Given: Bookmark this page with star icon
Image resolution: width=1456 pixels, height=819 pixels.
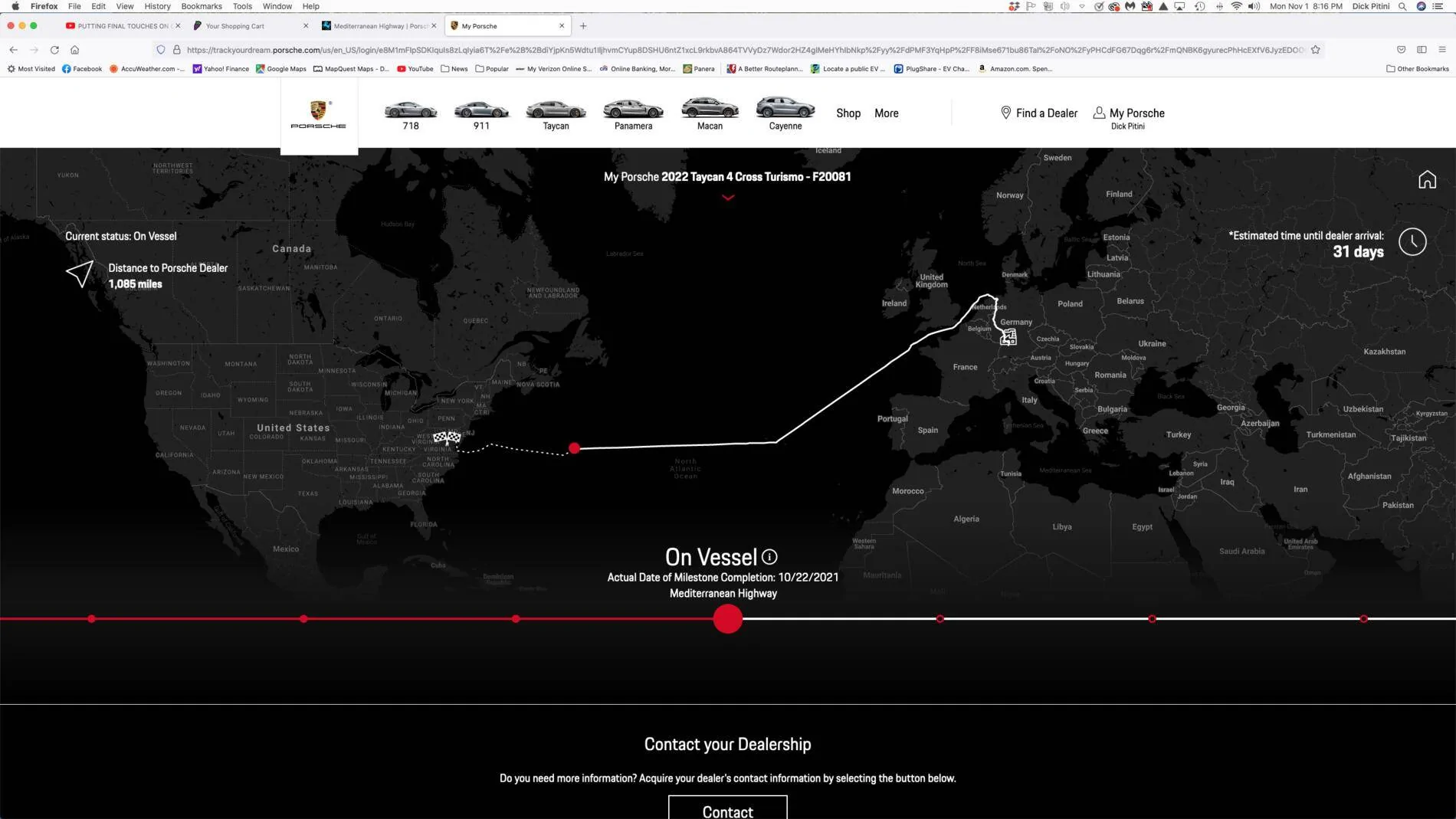Looking at the screenshot, I should 1316,50.
